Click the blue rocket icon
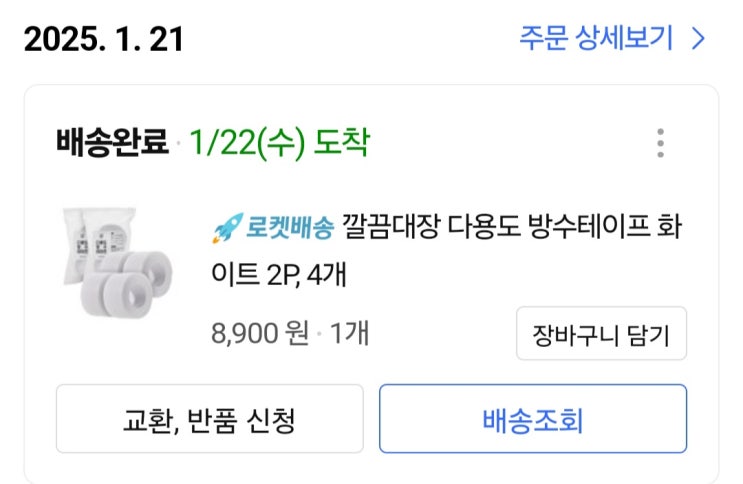 [222, 229]
